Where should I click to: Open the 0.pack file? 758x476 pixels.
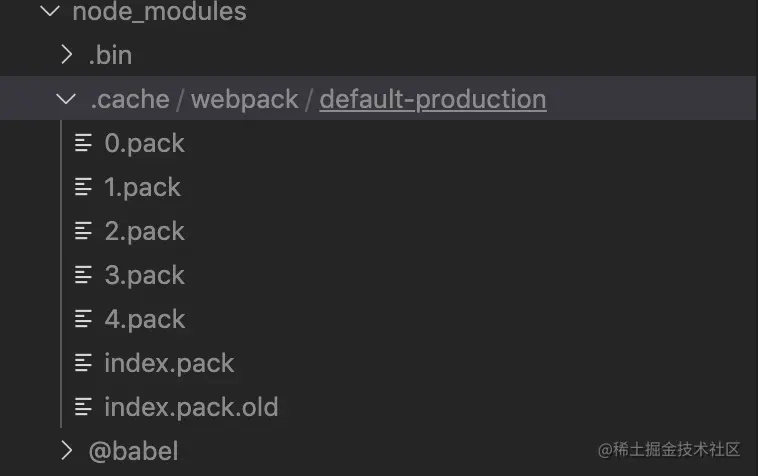pos(145,144)
